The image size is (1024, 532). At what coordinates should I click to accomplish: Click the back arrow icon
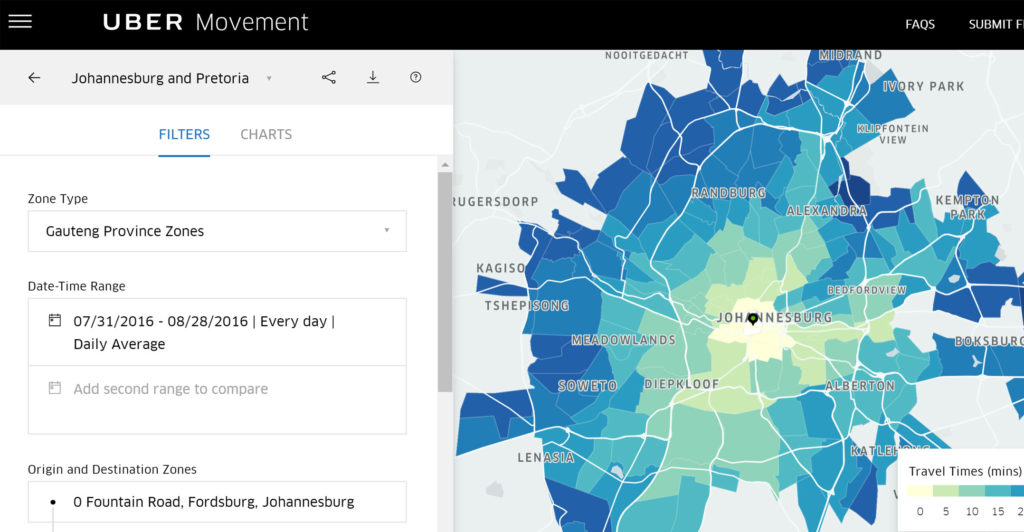pos(34,78)
